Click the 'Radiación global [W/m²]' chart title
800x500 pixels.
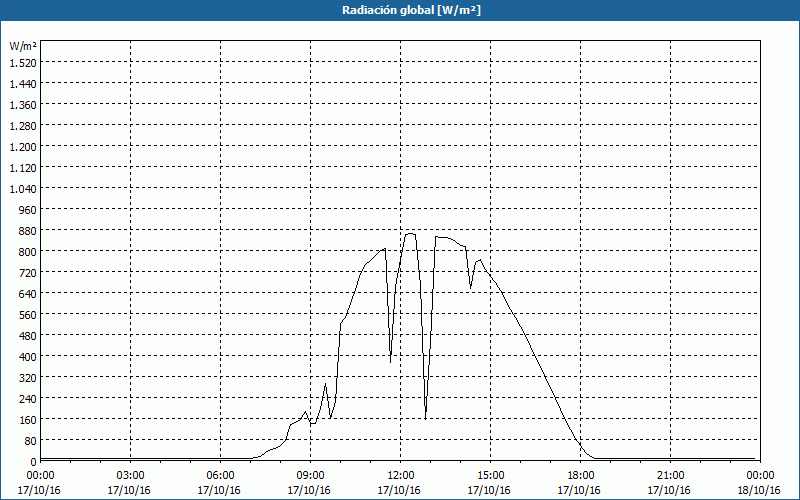(x=411, y=10)
